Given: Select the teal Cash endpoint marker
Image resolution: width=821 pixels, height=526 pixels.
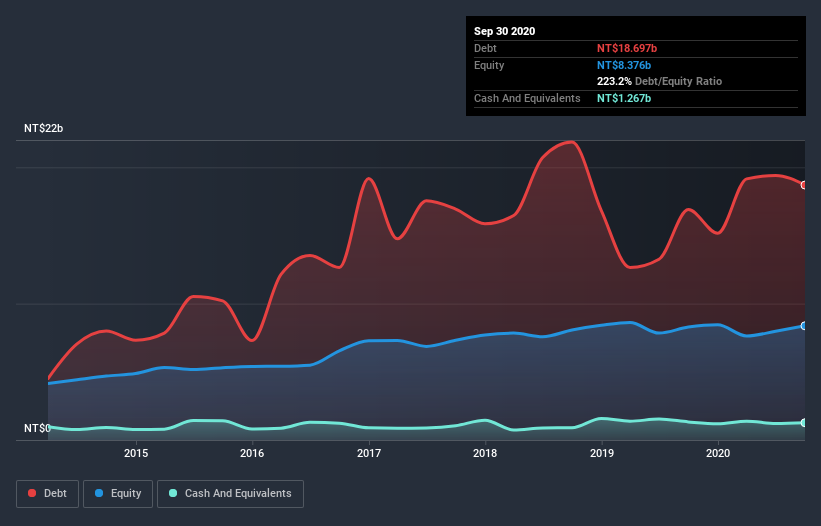Looking at the screenshot, I should coord(804,422).
